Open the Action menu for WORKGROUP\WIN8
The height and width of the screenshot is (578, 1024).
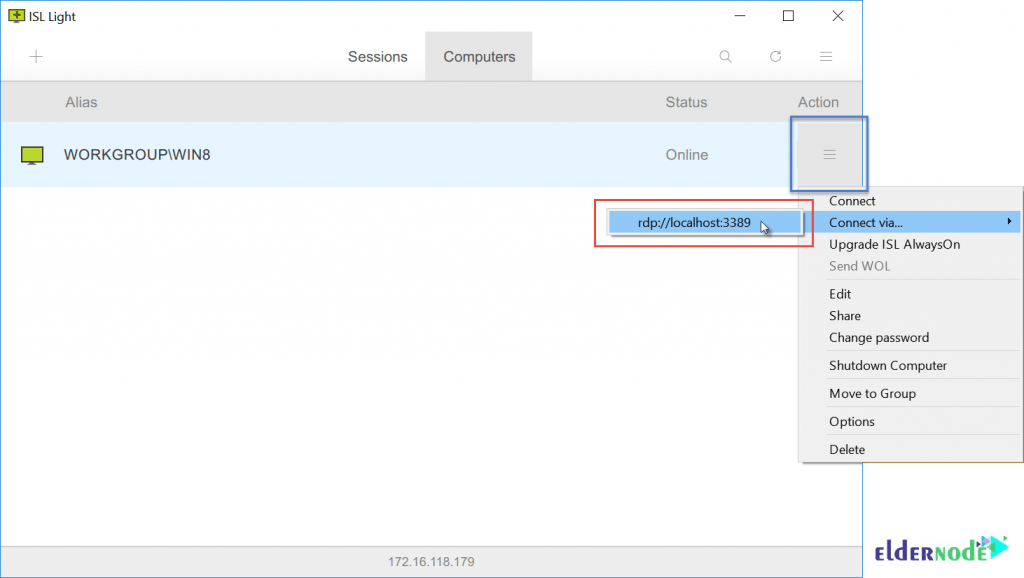[x=829, y=155]
